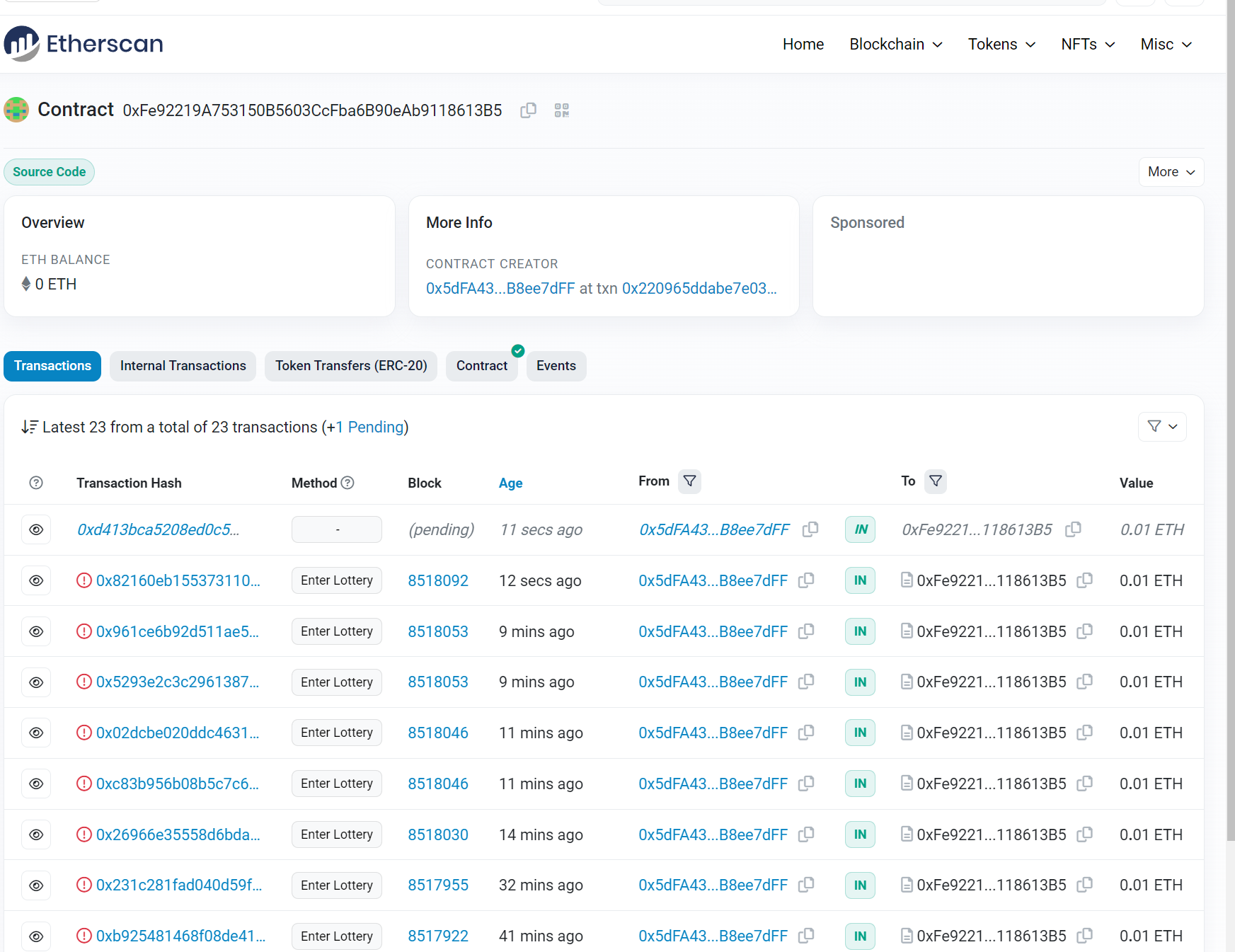Preview transaction 0x961ce6b92d511ae5 with eye button

pyautogui.click(x=36, y=631)
